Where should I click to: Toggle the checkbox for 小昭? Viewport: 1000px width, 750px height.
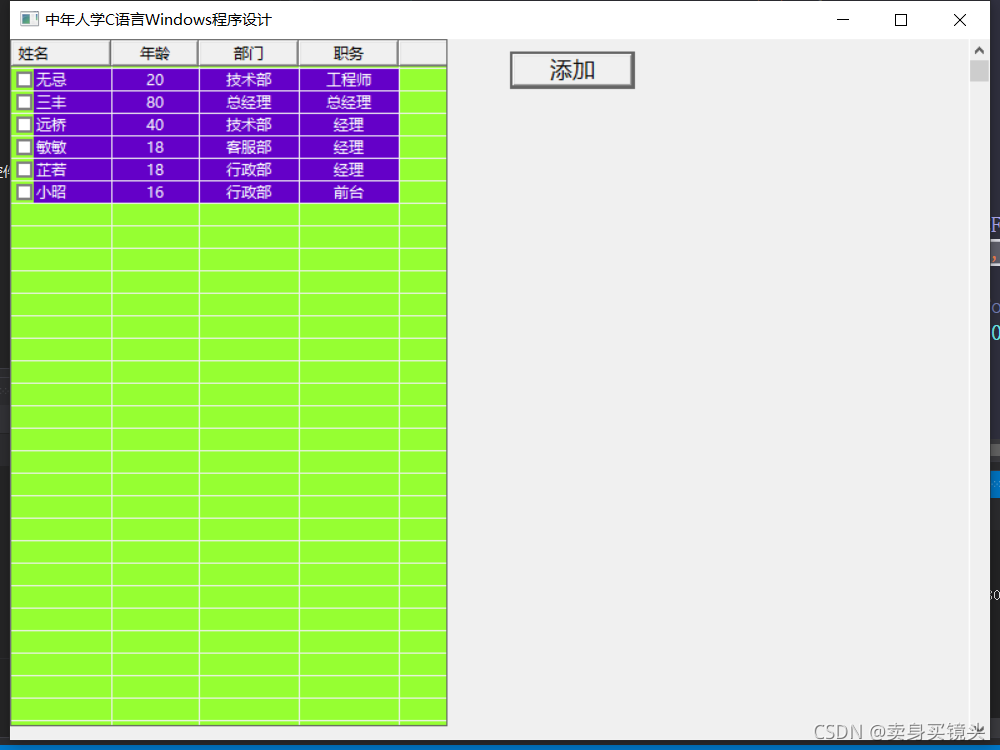coord(24,192)
